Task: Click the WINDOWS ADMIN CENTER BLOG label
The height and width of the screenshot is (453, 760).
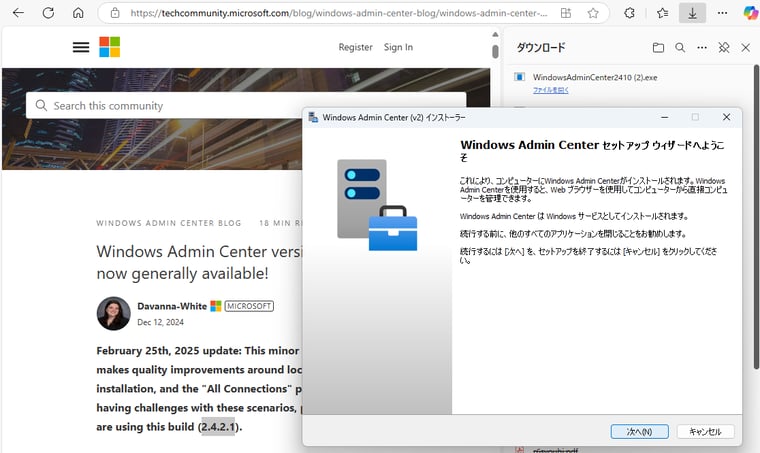Action: (x=169, y=223)
